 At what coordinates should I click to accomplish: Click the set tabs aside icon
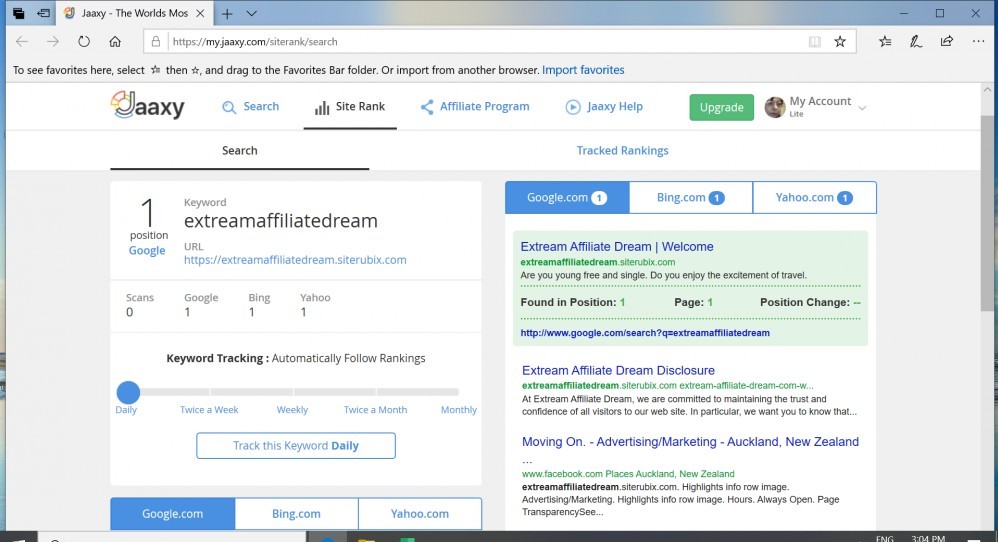(x=43, y=13)
